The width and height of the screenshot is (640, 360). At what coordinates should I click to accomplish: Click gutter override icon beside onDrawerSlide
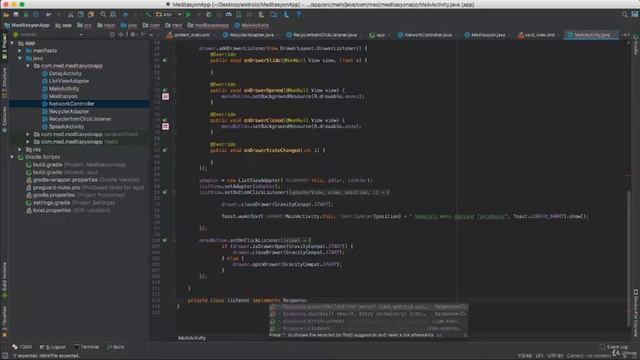tap(165, 60)
